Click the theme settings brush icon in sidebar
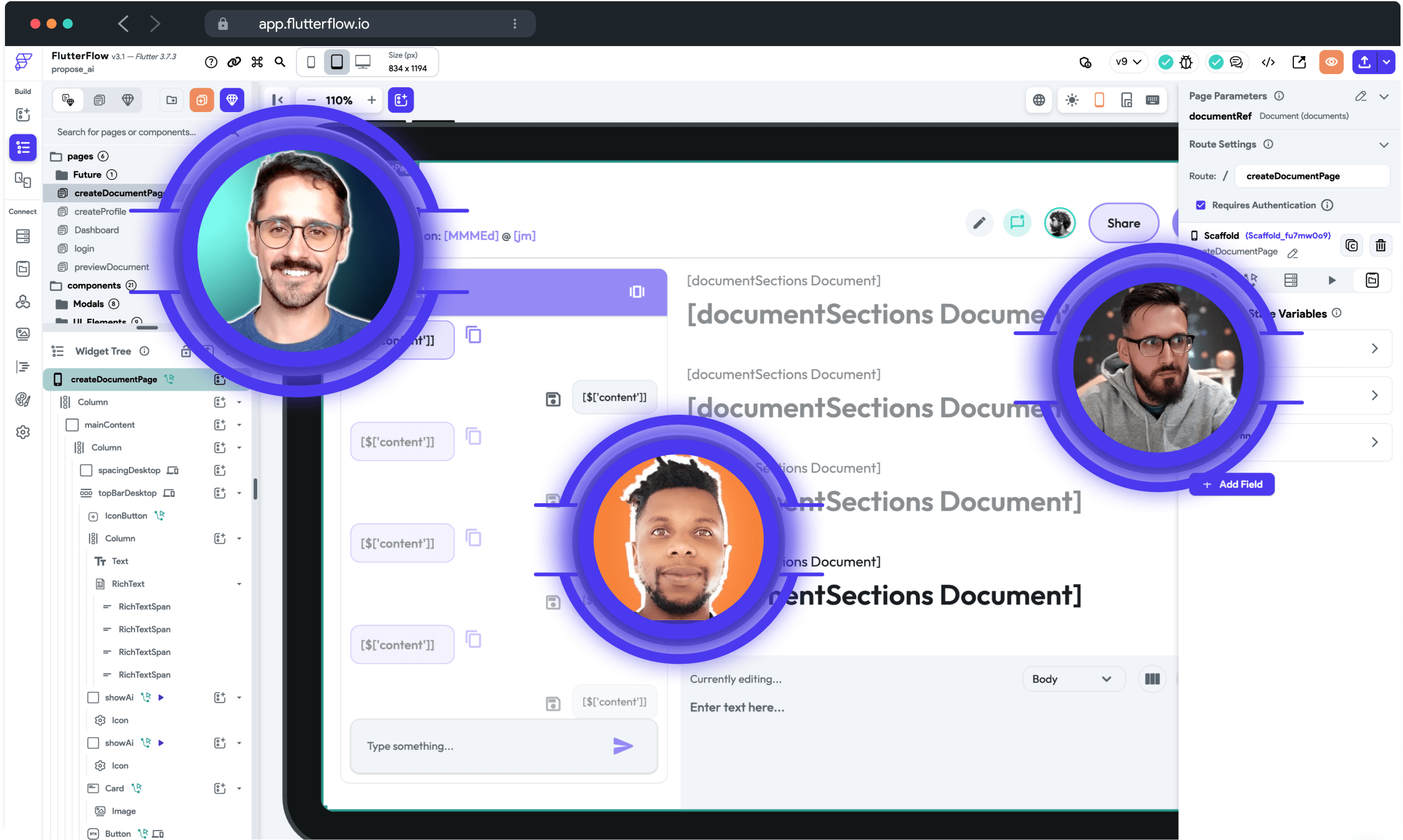 (23, 399)
